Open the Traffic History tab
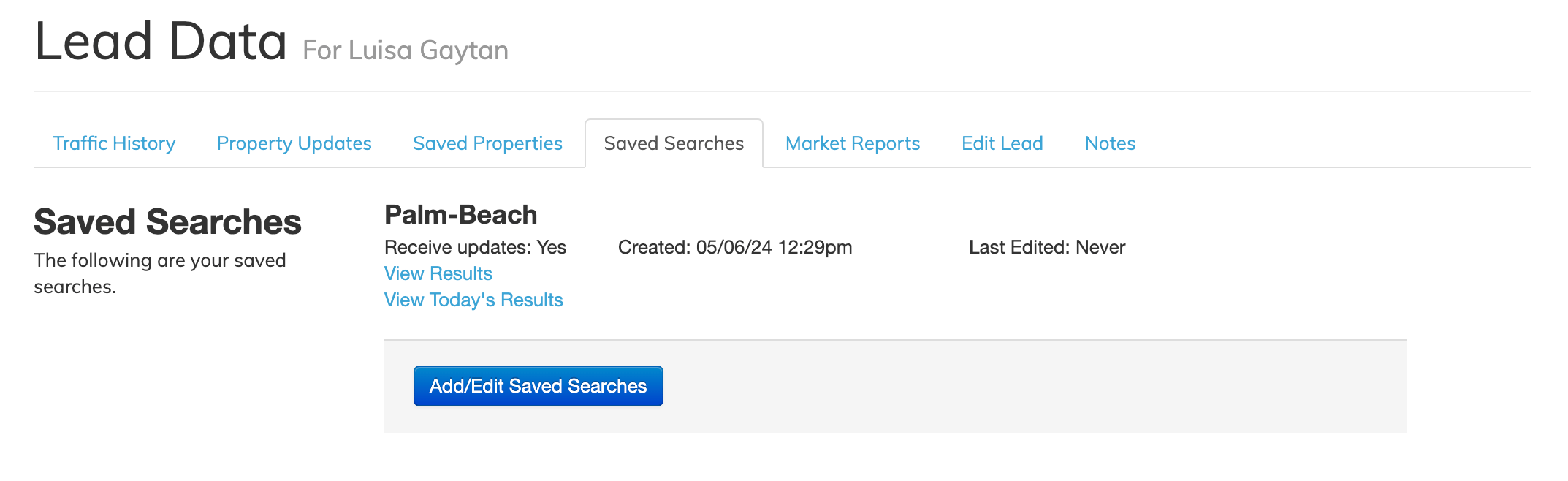Image resolution: width=1568 pixels, height=481 pixels. tap(114, 143)
